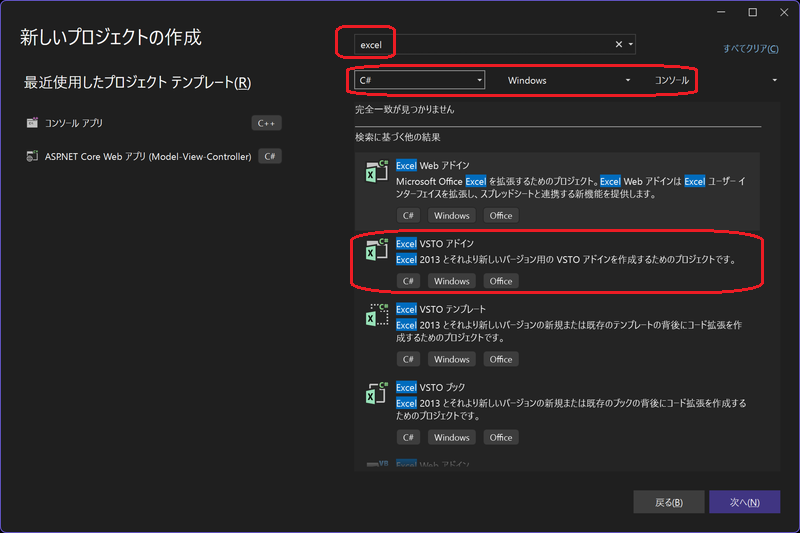Click the 戻る(B) button
The width and height of the screenshot is (800, 533).
(669, 502)
